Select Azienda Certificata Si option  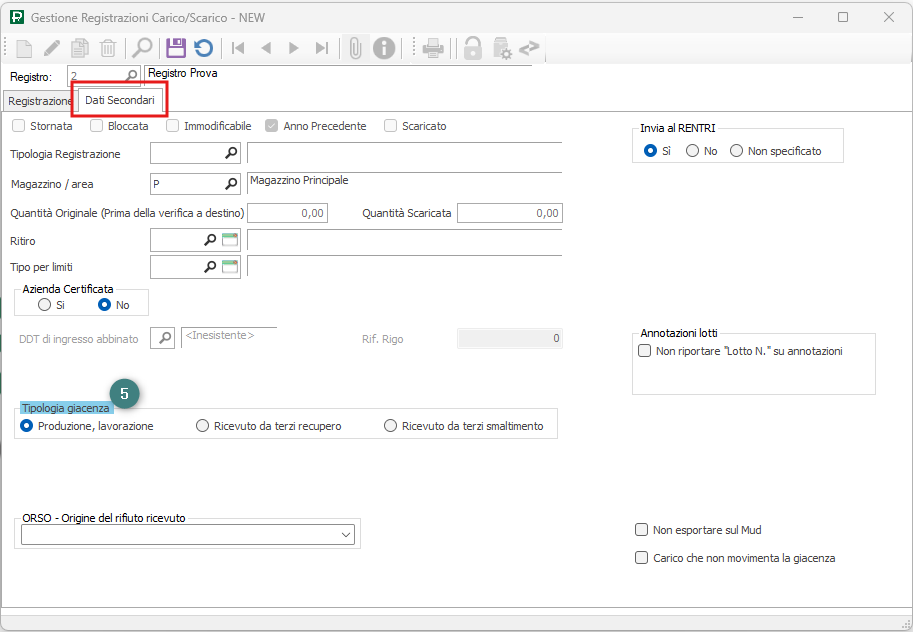(x=44, y=305)
